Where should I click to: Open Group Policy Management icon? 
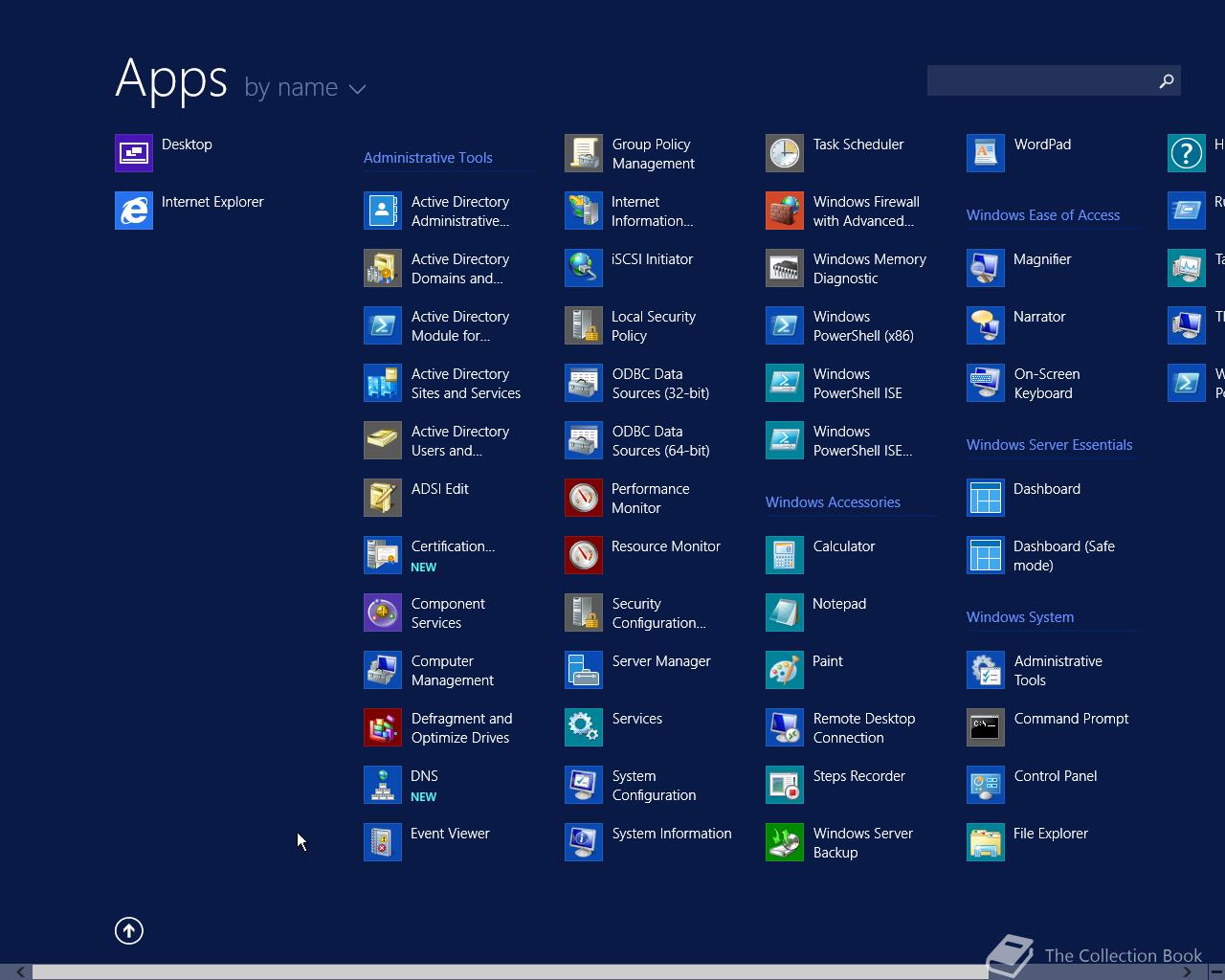584,153
